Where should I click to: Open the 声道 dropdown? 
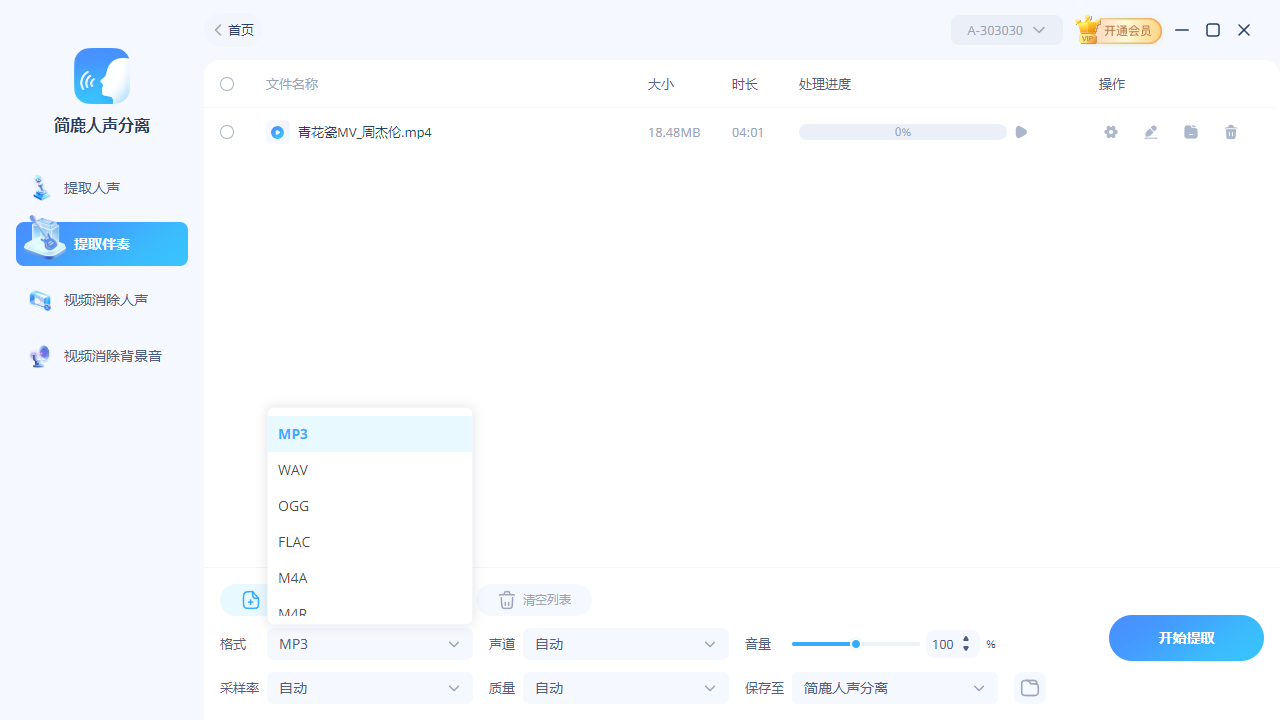625,643
